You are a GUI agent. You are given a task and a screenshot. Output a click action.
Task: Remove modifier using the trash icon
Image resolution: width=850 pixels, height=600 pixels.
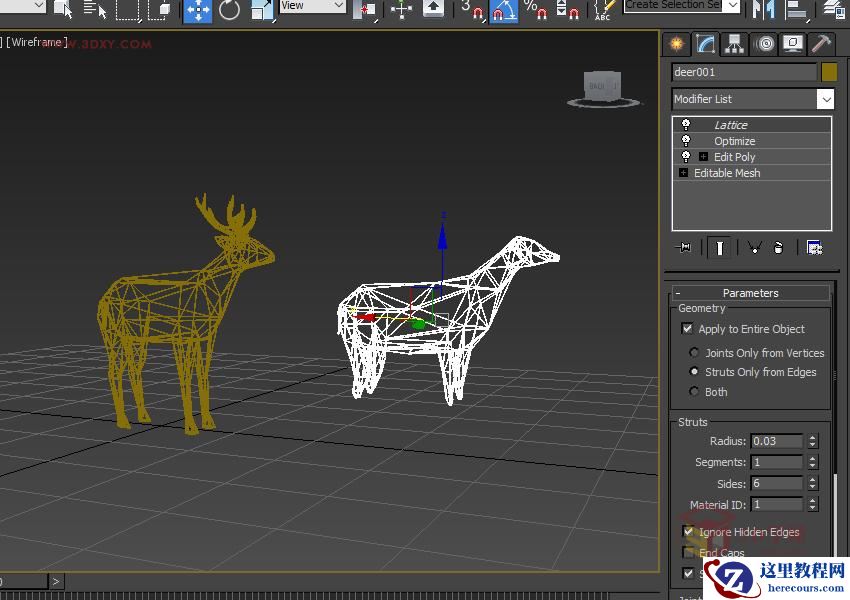click(x=778, y=248)
